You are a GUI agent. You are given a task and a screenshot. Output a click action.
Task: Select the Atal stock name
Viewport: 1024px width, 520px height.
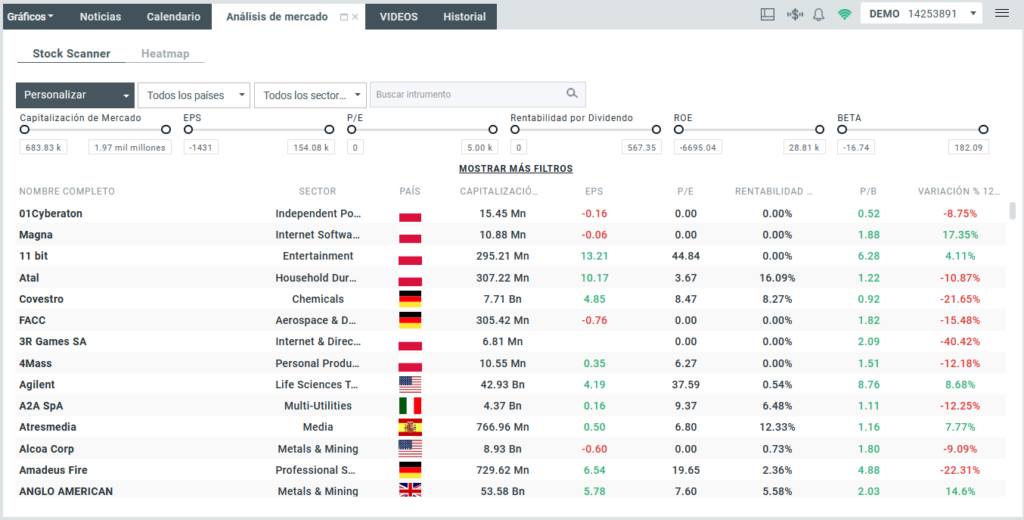point(29,278)
